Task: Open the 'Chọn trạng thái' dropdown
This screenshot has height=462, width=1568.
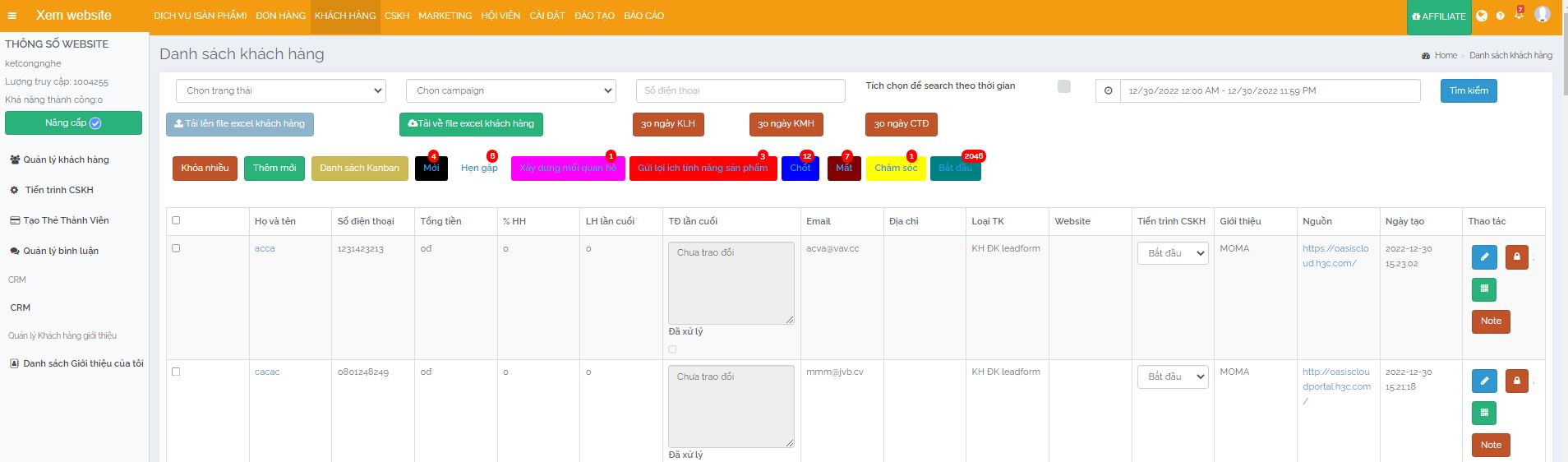Action: point(281,90)
